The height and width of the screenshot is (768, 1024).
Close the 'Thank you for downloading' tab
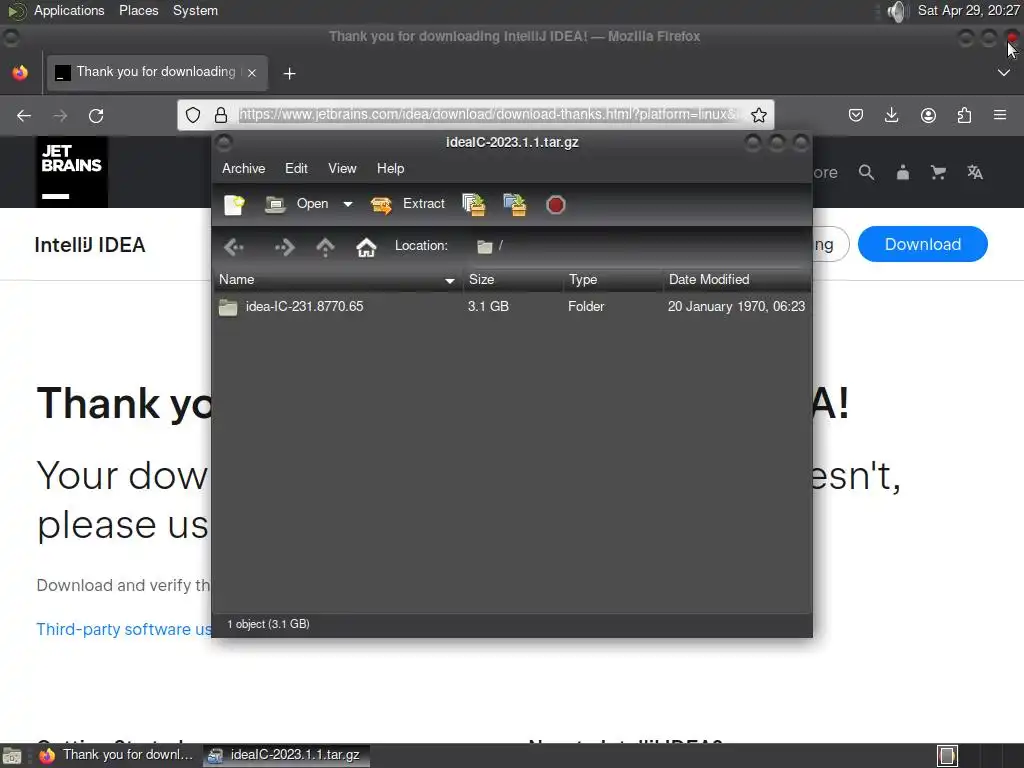tap(252, 73)
